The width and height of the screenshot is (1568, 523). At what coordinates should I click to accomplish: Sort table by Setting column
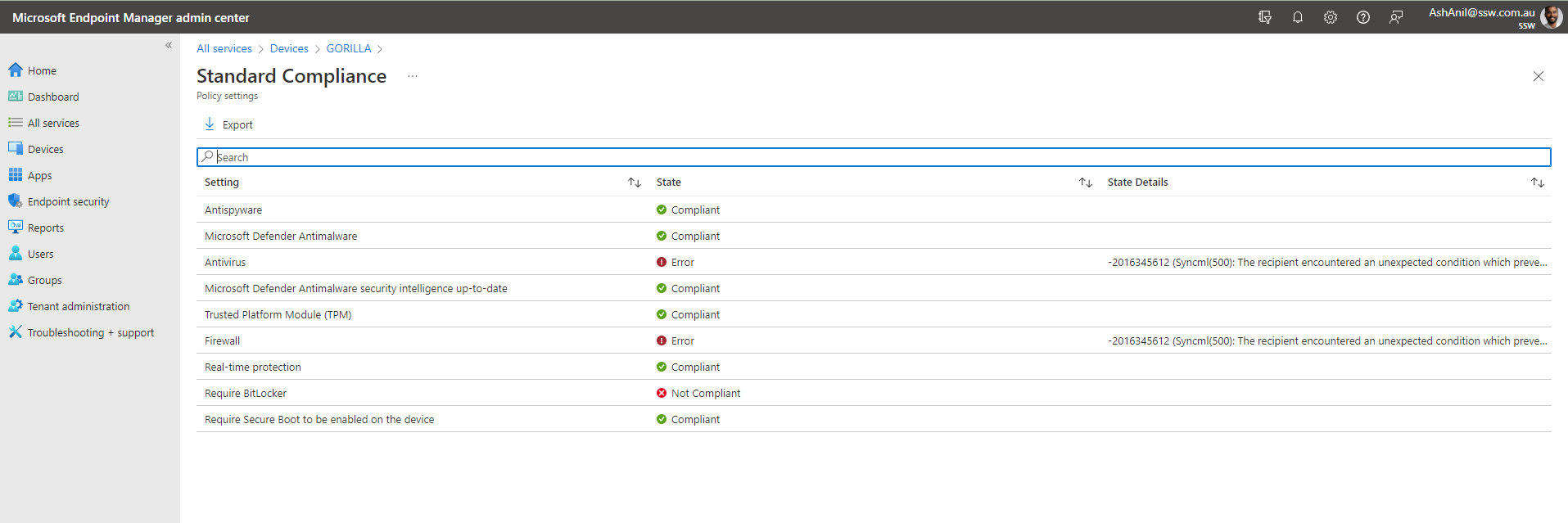point(634,183)
